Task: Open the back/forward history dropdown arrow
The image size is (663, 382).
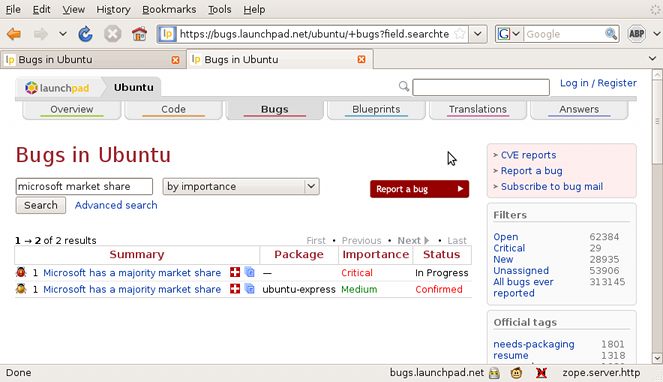Action: (63, 34)
